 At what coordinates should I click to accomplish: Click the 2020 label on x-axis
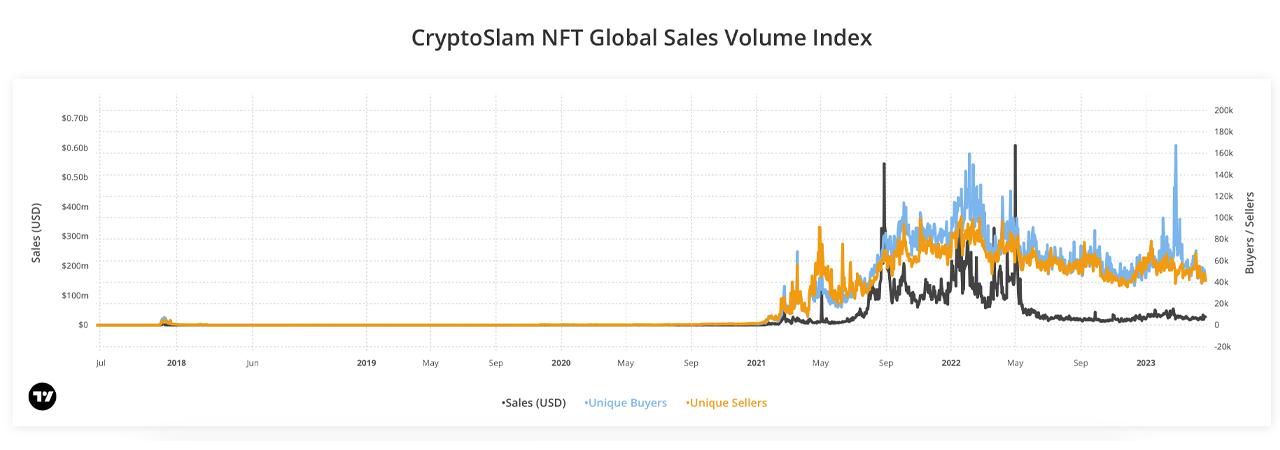[x=561, y=363]
